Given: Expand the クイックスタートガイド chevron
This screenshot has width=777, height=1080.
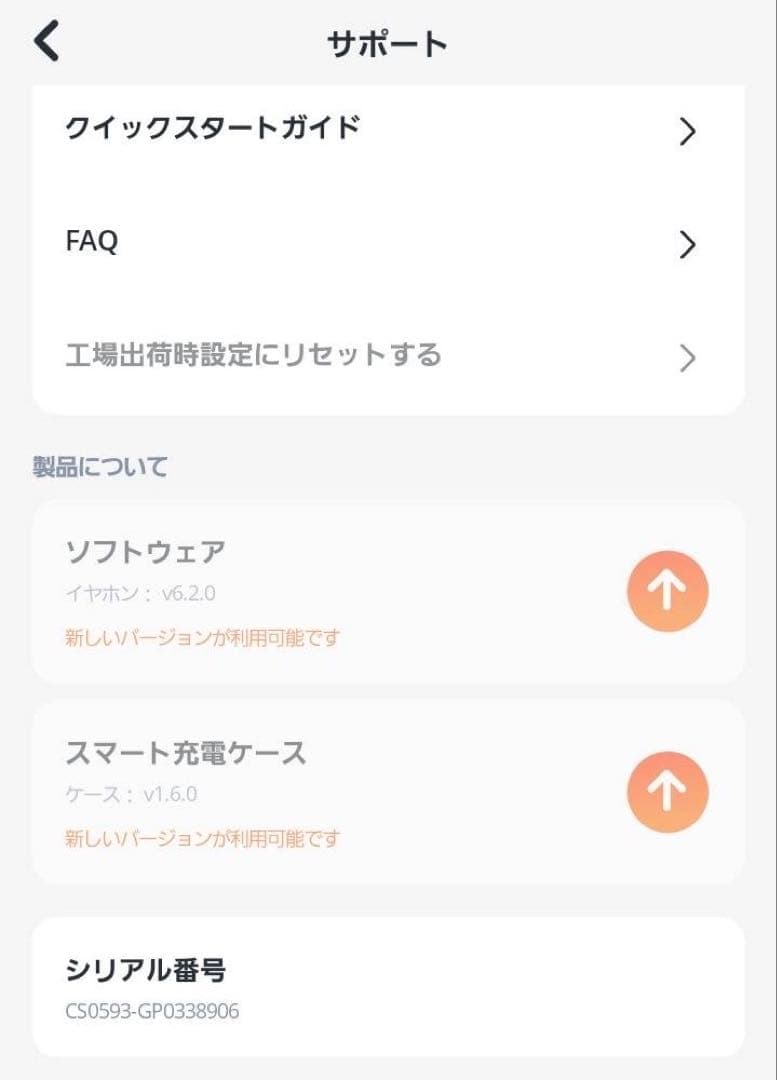Looking at the screenshot, I should [x=687, y=131].
